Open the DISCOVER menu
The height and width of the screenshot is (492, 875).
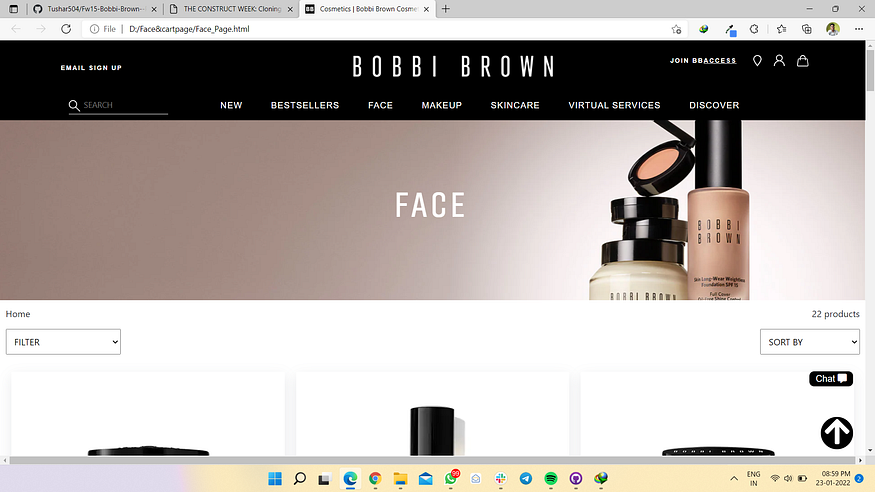point(714,105)
